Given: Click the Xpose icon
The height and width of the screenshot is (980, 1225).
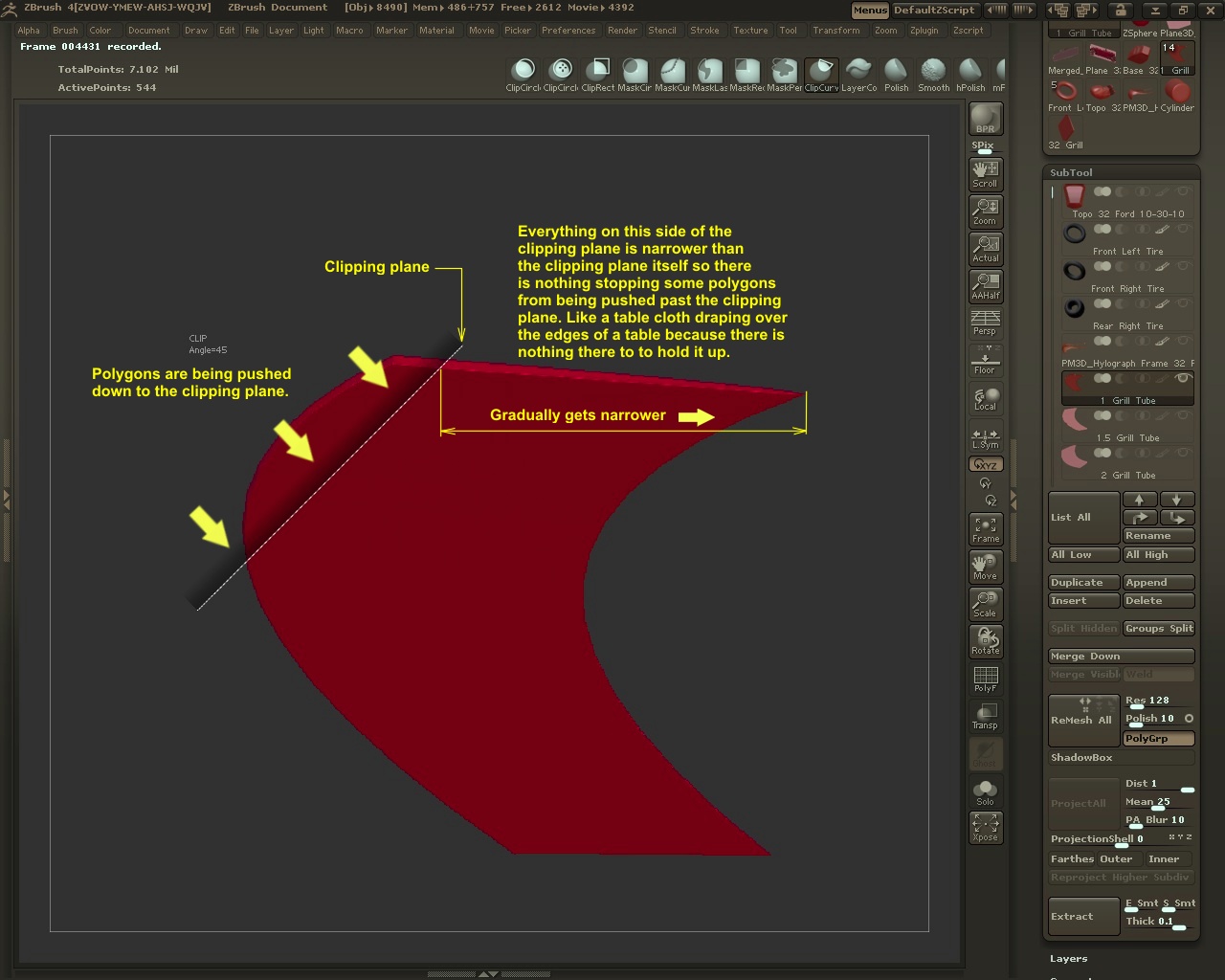Looking at the screenshot, I should tap(985, 827).
